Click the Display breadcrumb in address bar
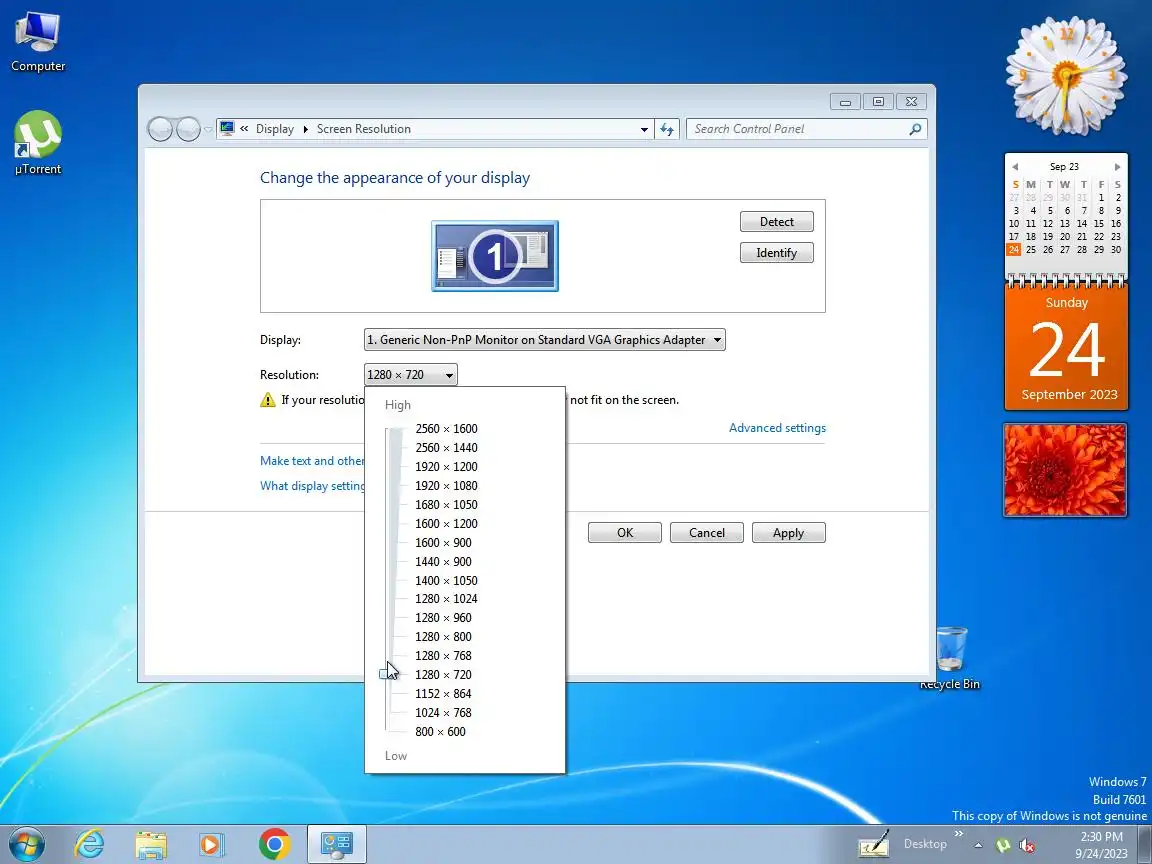The width and height of the screenshot is (1152, 864). click(x=275, y=129)
